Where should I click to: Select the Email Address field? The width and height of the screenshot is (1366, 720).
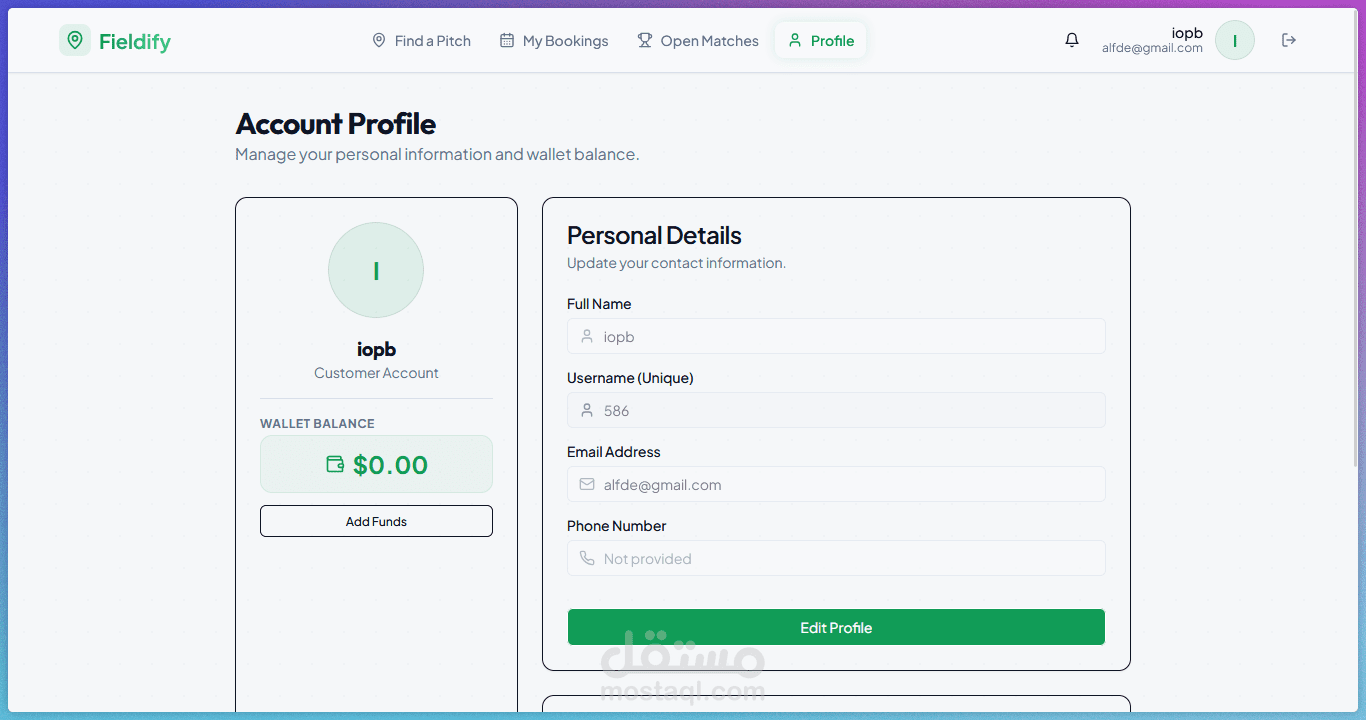click(850, 485)
